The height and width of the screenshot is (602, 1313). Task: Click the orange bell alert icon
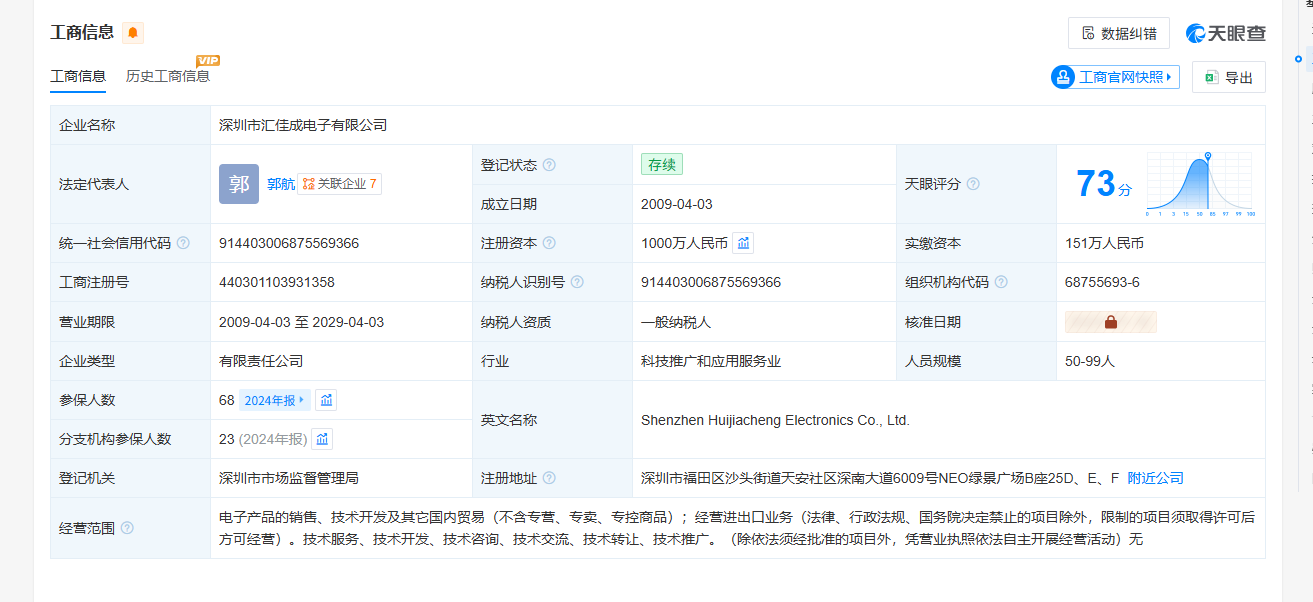click(133, 33)
